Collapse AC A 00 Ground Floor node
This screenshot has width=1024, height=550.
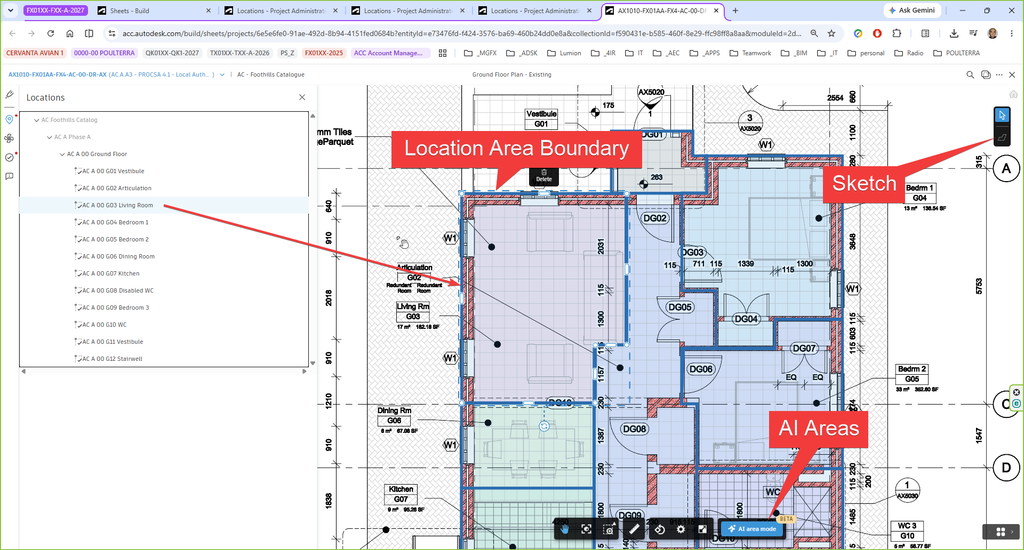(x=62, y=154)
